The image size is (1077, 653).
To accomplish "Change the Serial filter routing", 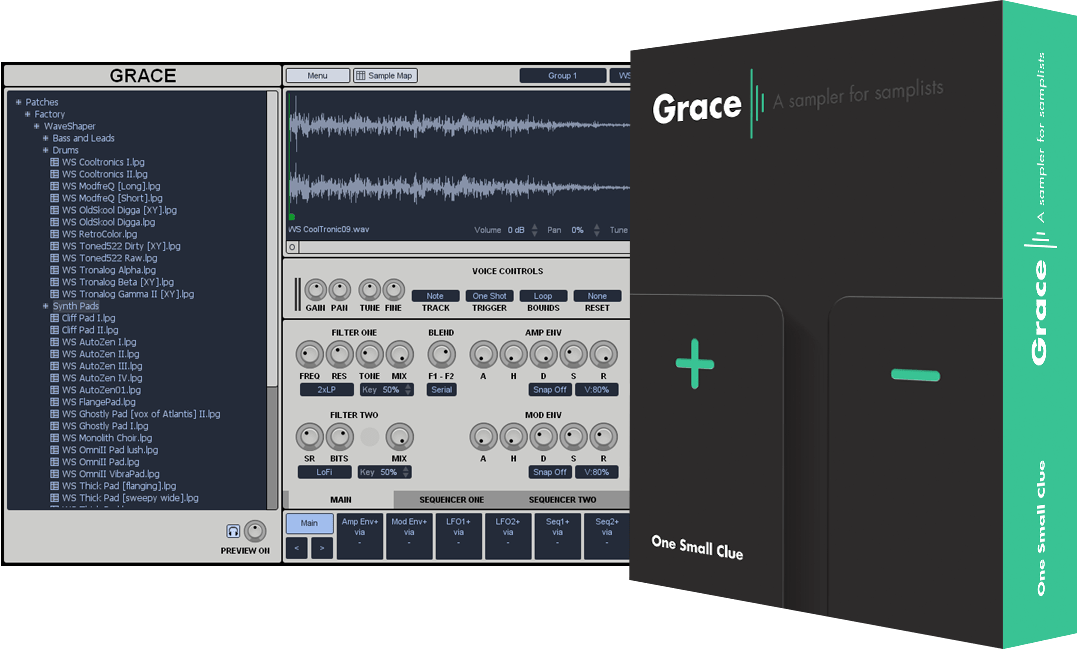I will (442, 390).
